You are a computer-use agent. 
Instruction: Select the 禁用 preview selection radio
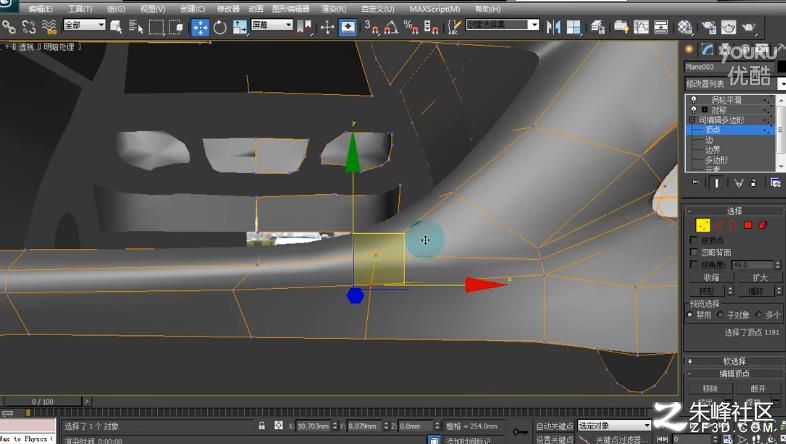point(690,315)
